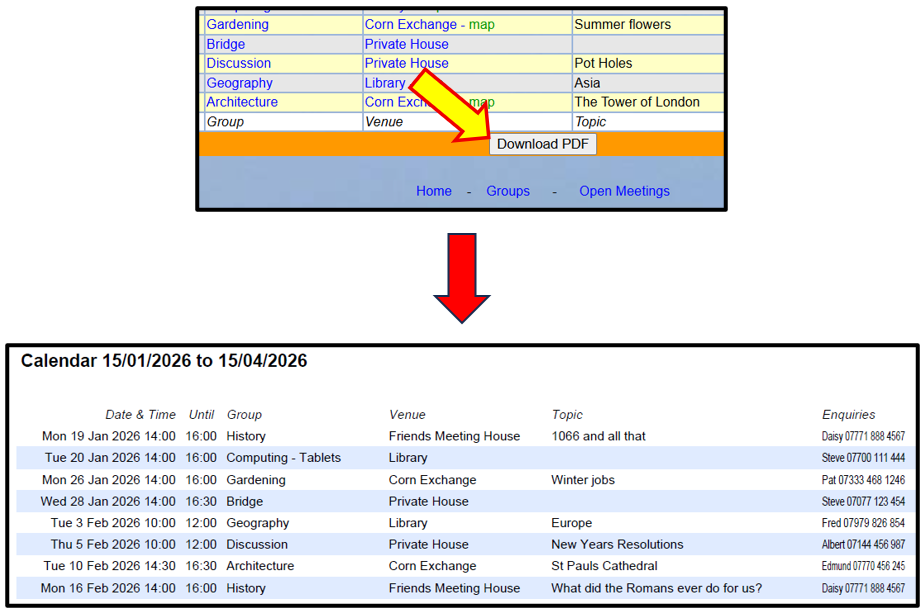Open Corn Exchange venue in Gardening row
Image resolution: width=923 pixels, height=612 pixels.
pyautogui.click(x=410, y=25)
